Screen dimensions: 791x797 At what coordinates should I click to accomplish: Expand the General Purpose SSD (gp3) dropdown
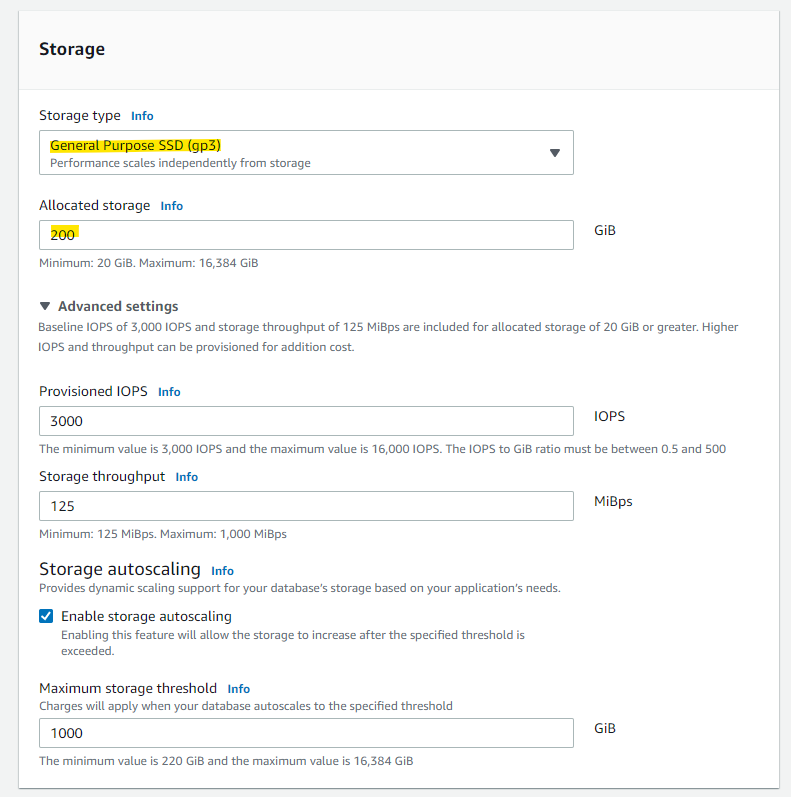(x=306, y=152)
